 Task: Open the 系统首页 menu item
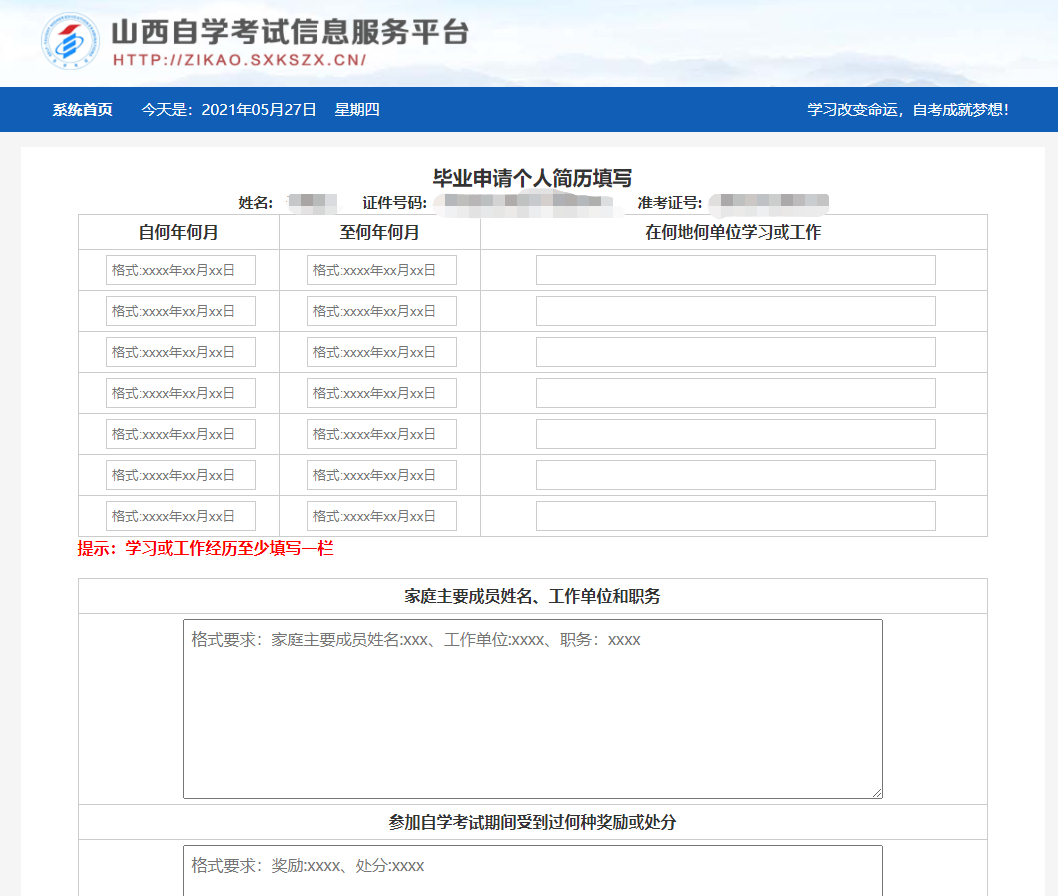tap(80, 110)
